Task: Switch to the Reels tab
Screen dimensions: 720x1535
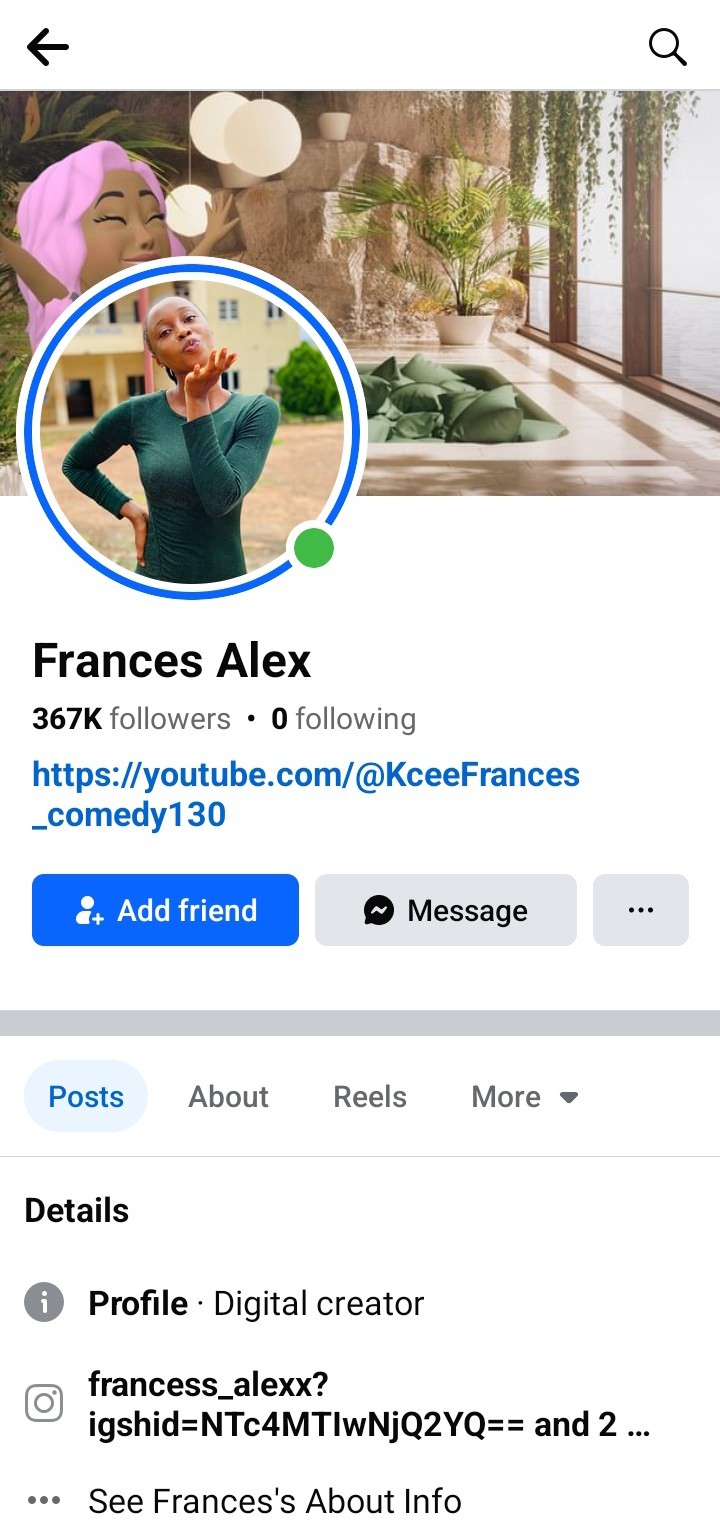Action: pos(370,1097)
